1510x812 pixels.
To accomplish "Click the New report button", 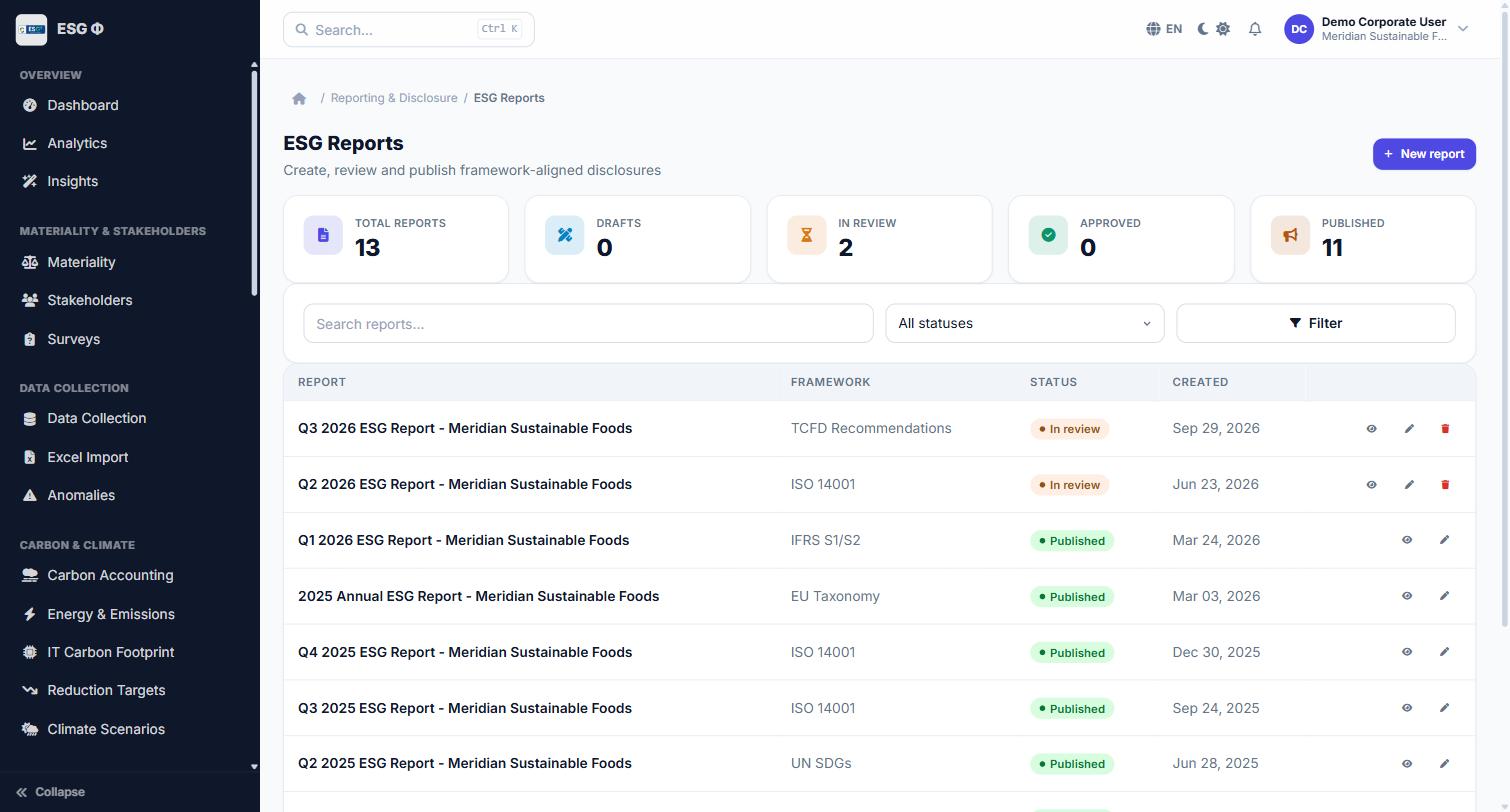I will tap(1424, 154).
